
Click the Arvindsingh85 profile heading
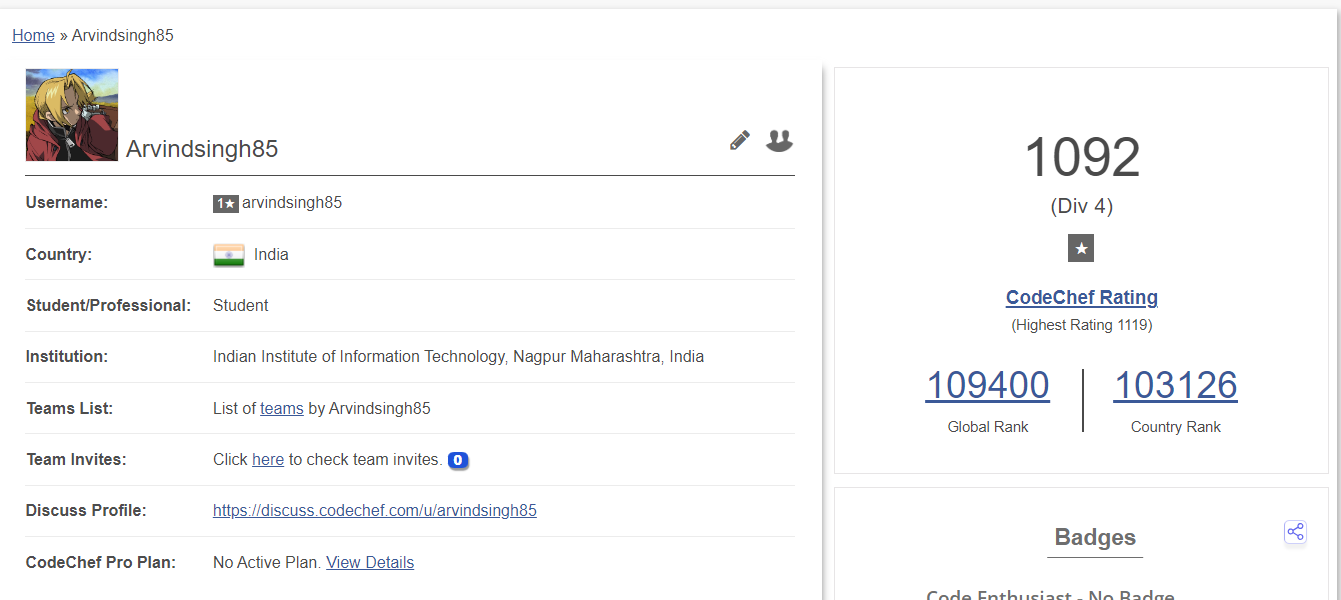pyautogui.click(x=202, y=149)
